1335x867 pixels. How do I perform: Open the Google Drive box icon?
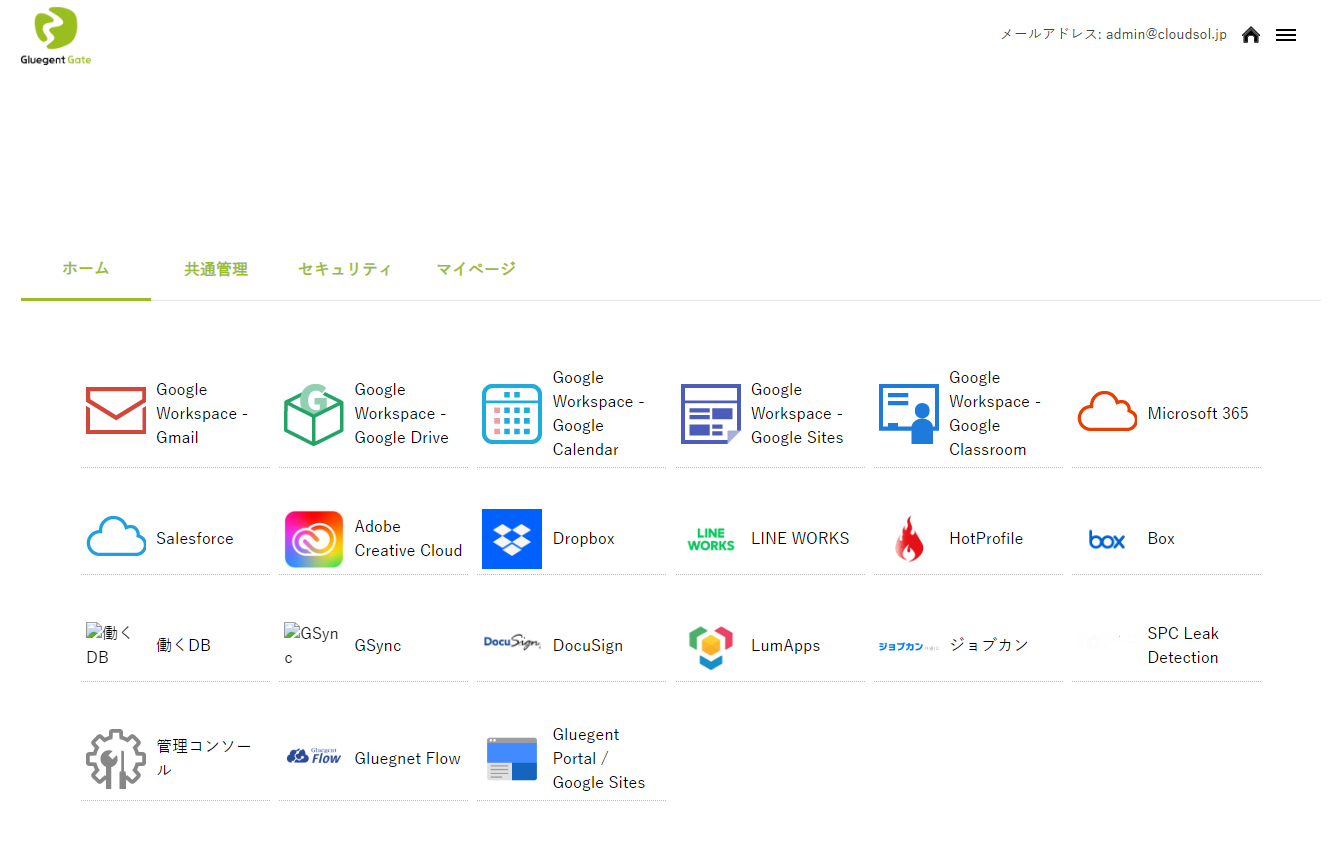[313, 414]
